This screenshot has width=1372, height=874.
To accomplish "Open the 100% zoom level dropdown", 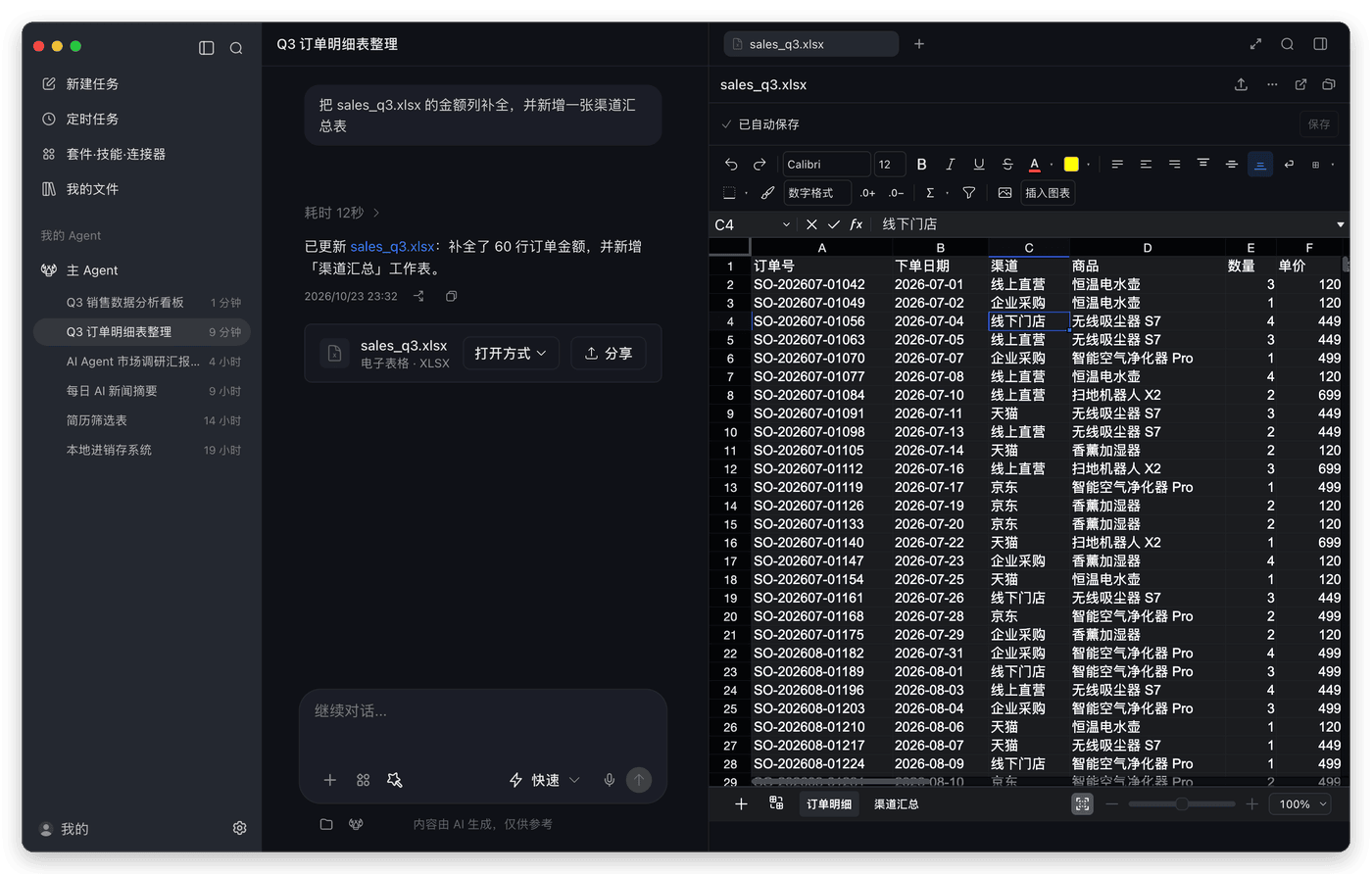I will tap(1302, 804).
